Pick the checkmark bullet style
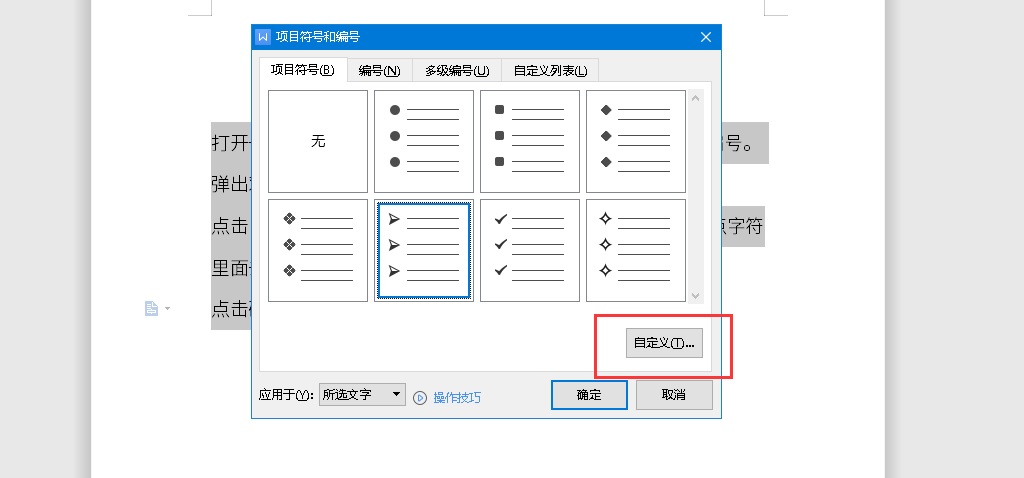Viewport: 1024px width, 478px height. tap(530, 250)
